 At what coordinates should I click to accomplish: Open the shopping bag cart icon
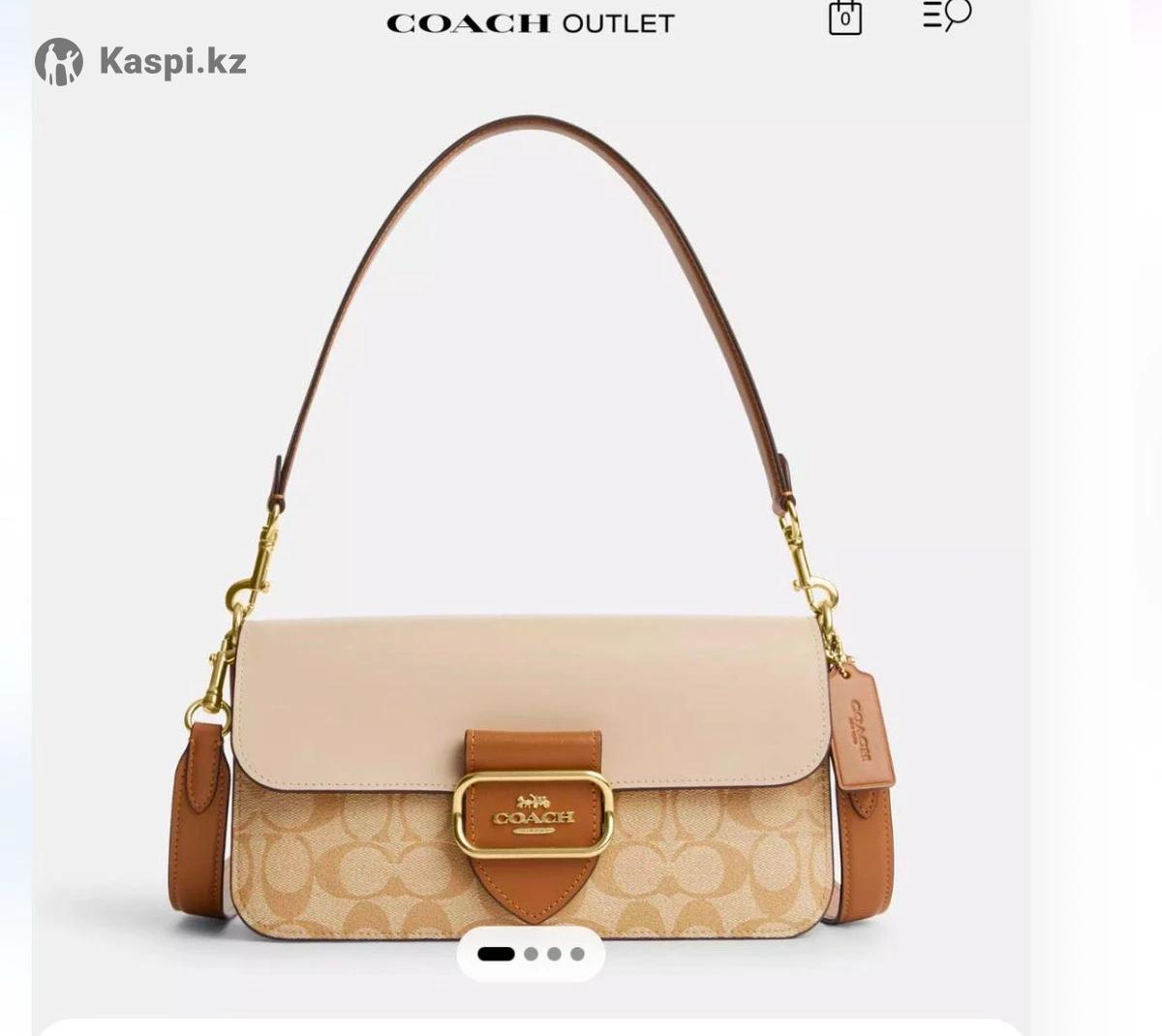[x=845, y=17]
